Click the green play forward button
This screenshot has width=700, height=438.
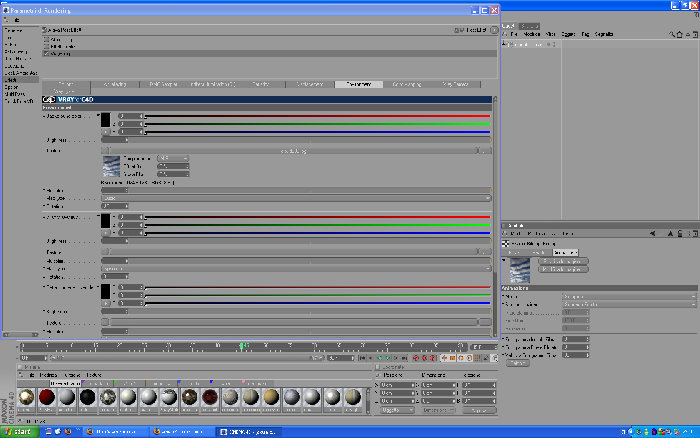click(388, 358)
